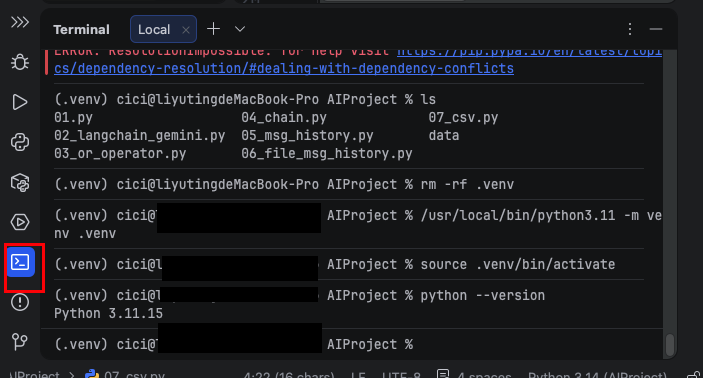Click 05_msg_history.py in ls output
Image resolution: width=703 pixels, height=378 pixels.
click(307, 135)
